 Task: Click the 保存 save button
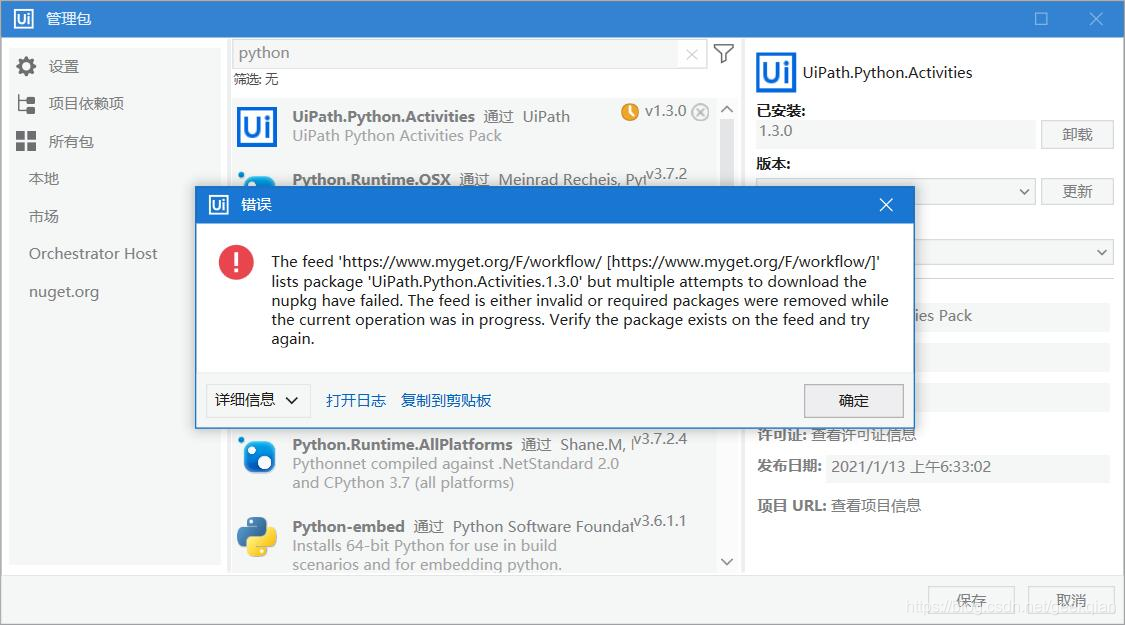[971, 600]
